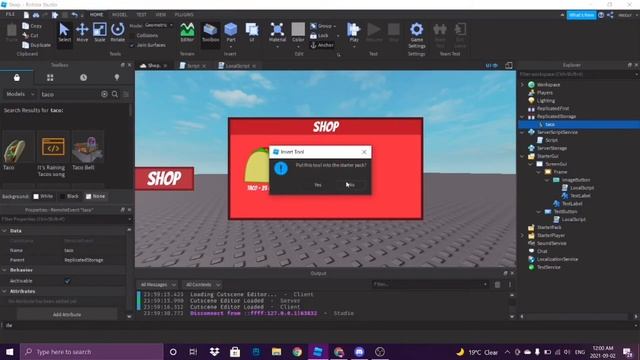Collapse the StarterGui node
Viewport: 640px width, 360px height.
pyautogui.click(x=522, y=156)
